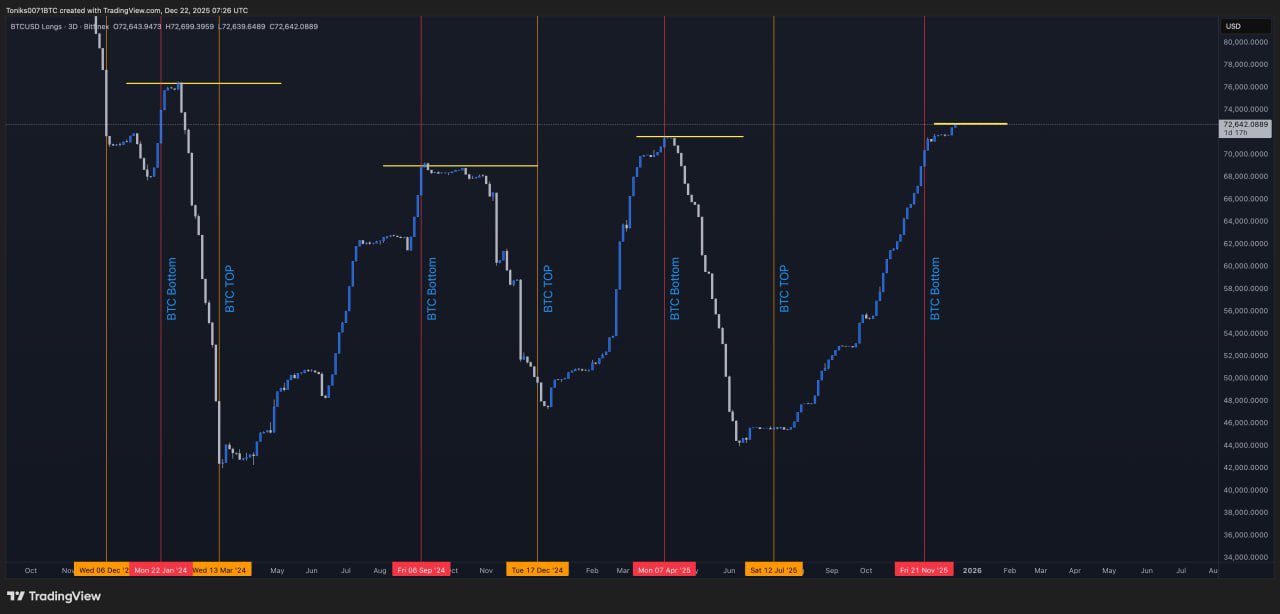Select BTC Bottom text beside Nov '25 line
The width and height of the screenshot is (1280, 614).
coord(935,289)
